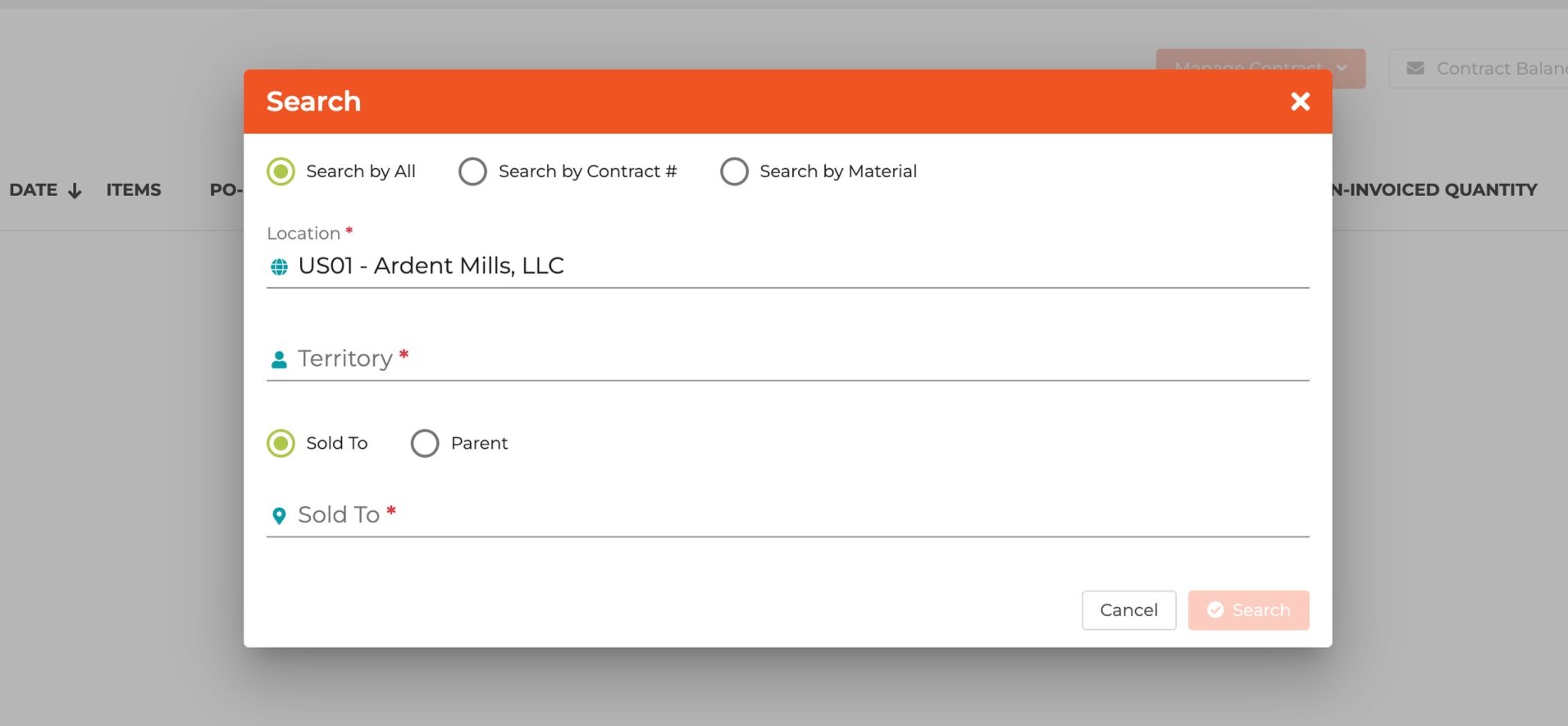
Task: Close the Search dialog with the X
Action: (1300, 101)
